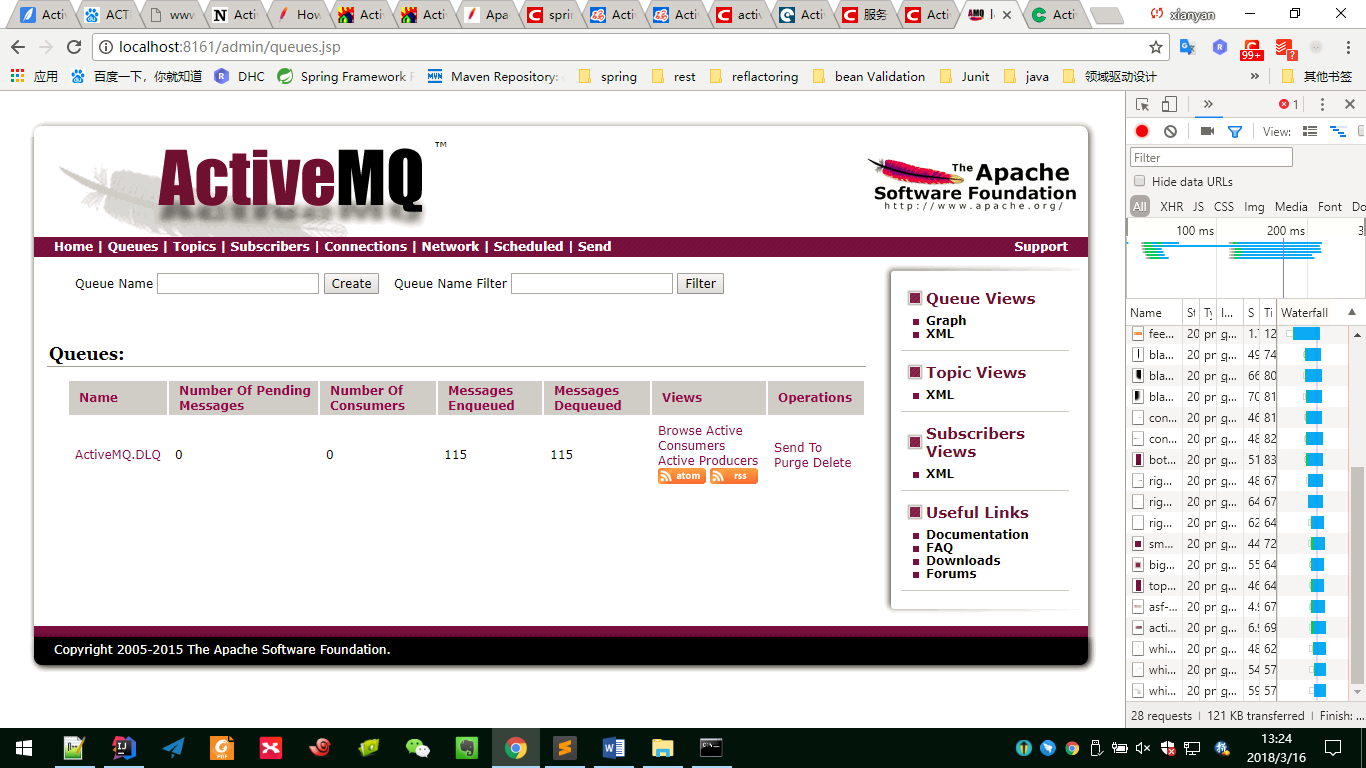
Task: Open the ActiveMQ.DLQ queue link
Action: (118, 454)
